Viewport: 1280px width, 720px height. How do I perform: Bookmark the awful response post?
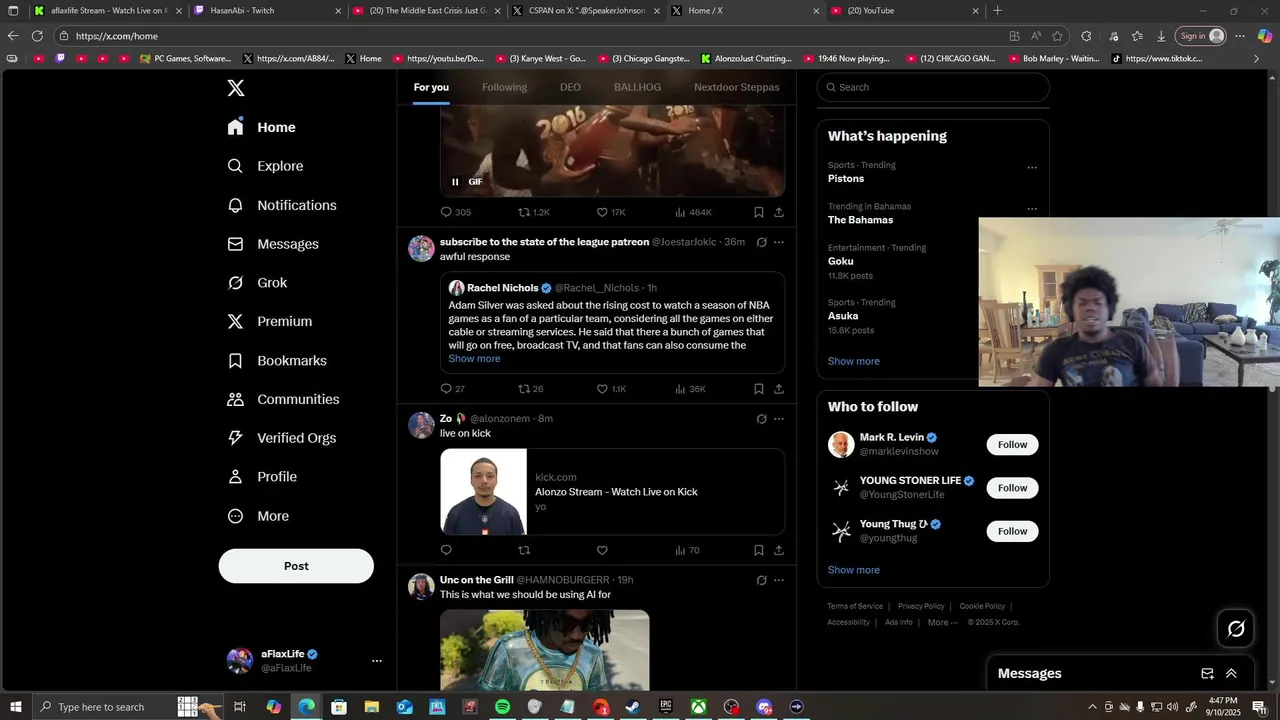(x=758, y=389)
